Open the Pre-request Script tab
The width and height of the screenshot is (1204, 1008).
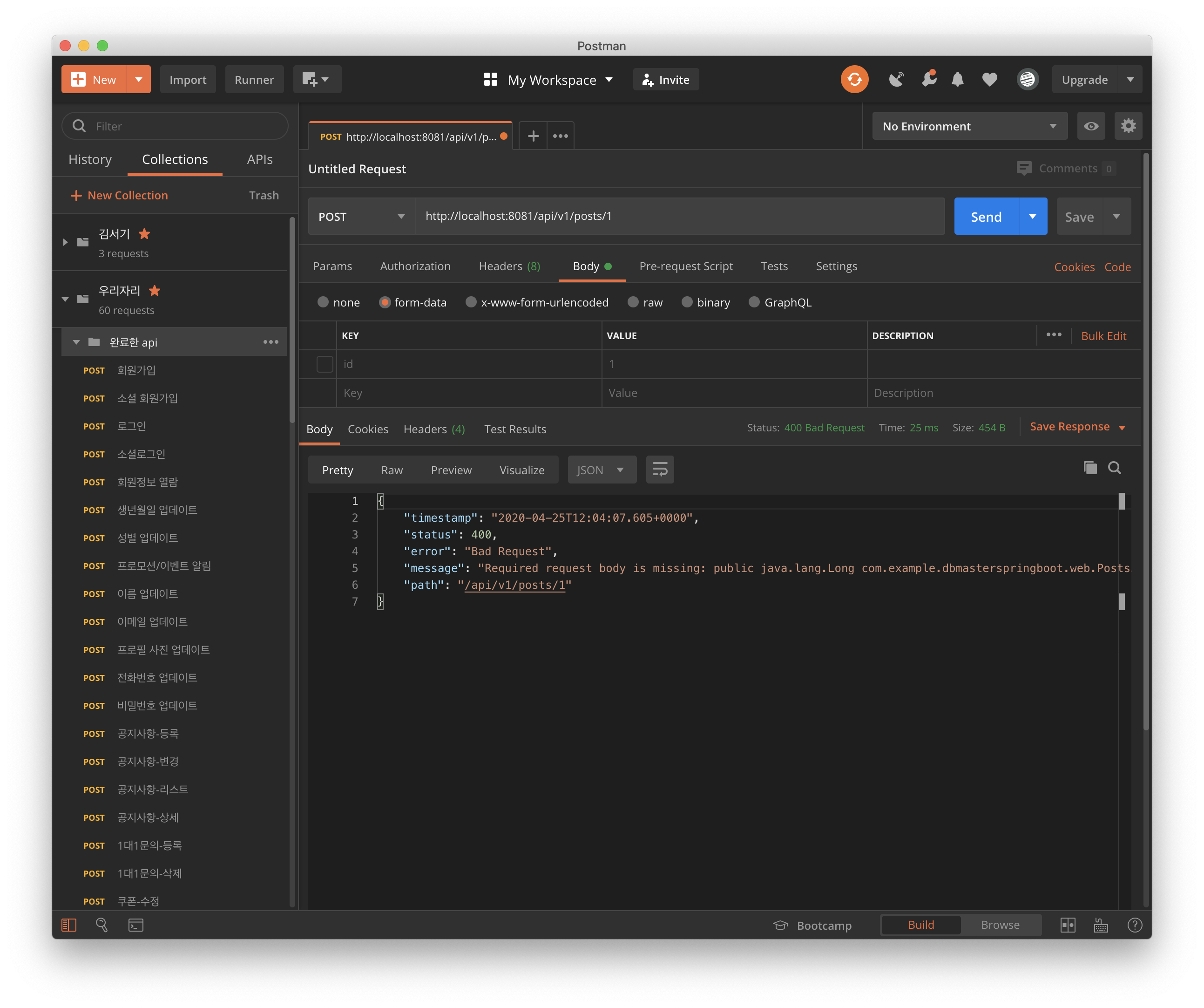click(x=686, y=266)
